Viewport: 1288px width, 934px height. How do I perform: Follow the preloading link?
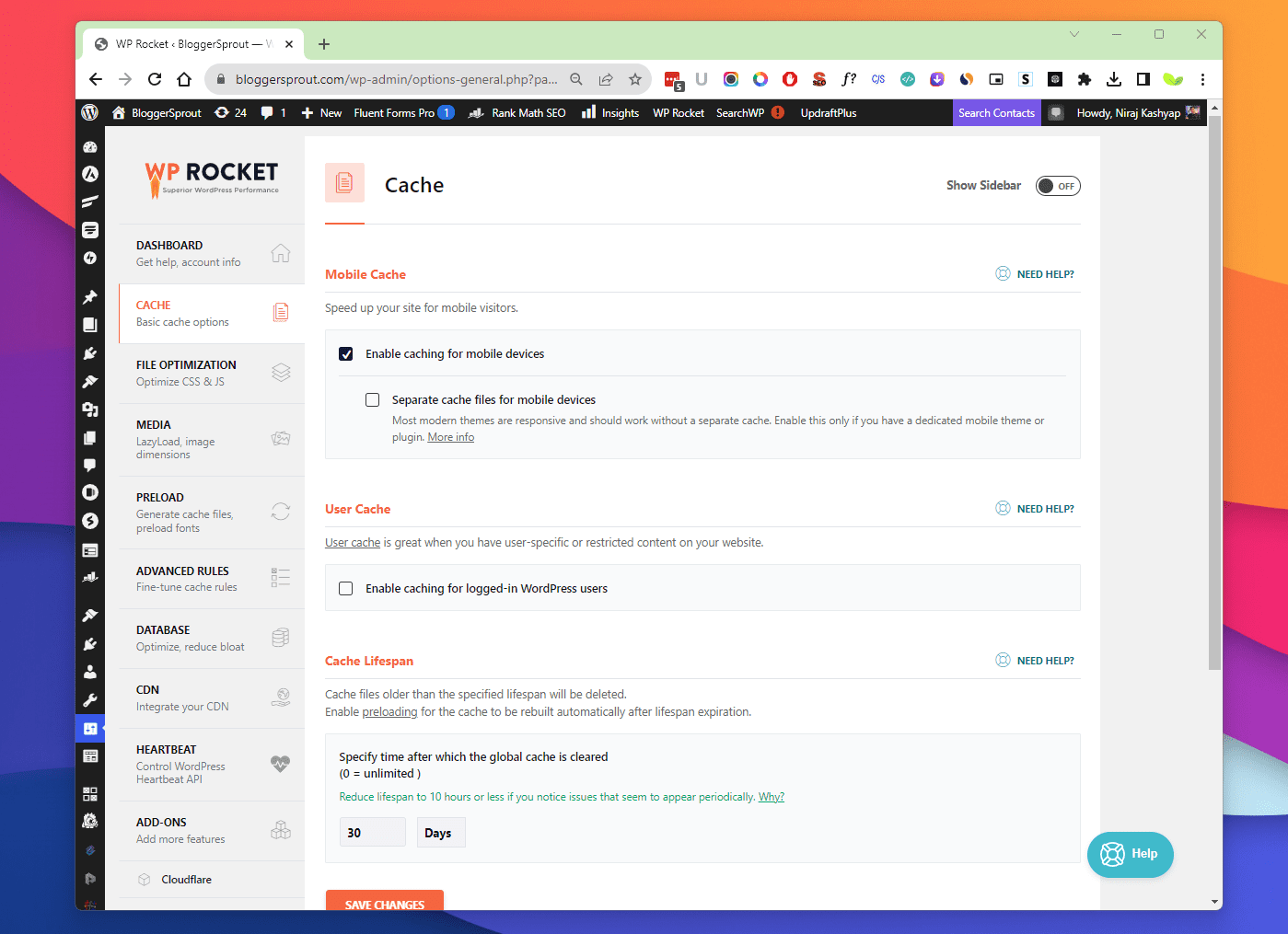389,712
